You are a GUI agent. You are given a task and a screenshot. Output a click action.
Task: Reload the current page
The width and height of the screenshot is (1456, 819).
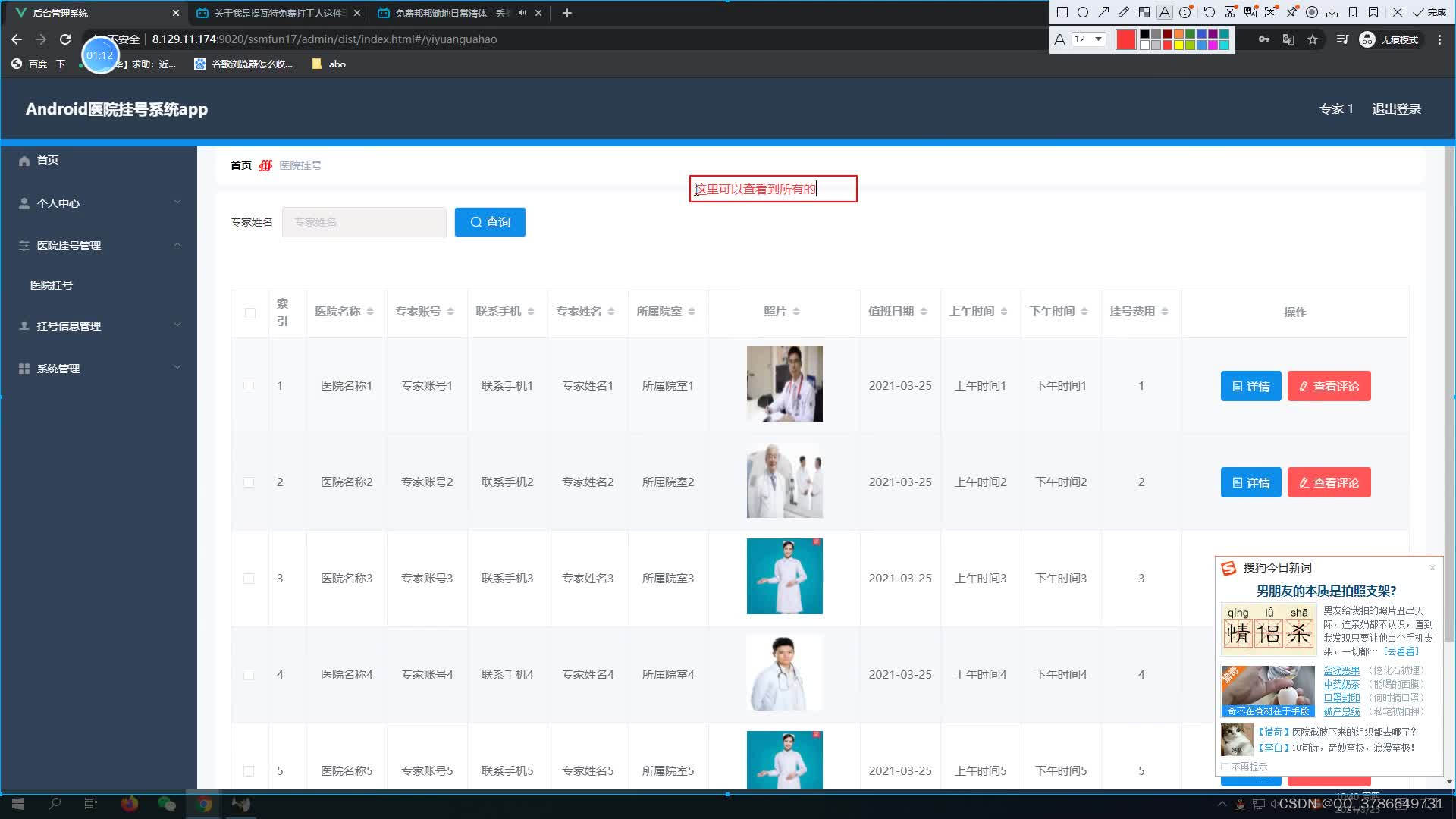point(65,39)
